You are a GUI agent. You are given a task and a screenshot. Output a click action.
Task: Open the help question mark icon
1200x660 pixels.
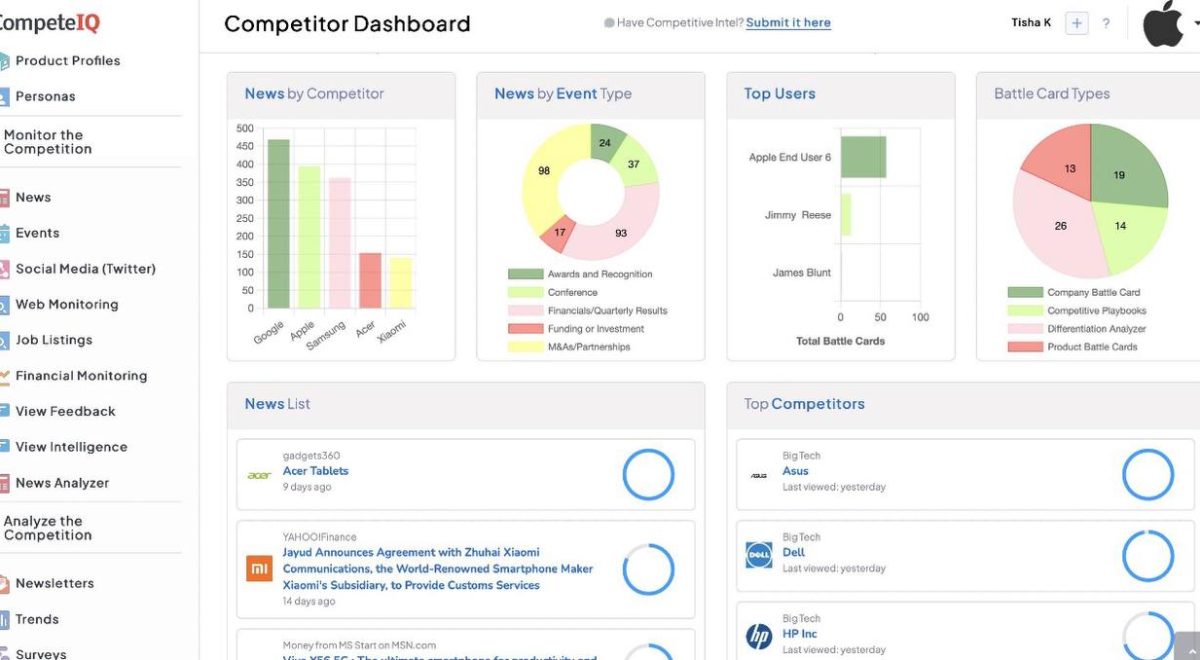[x=1106, y=23]
